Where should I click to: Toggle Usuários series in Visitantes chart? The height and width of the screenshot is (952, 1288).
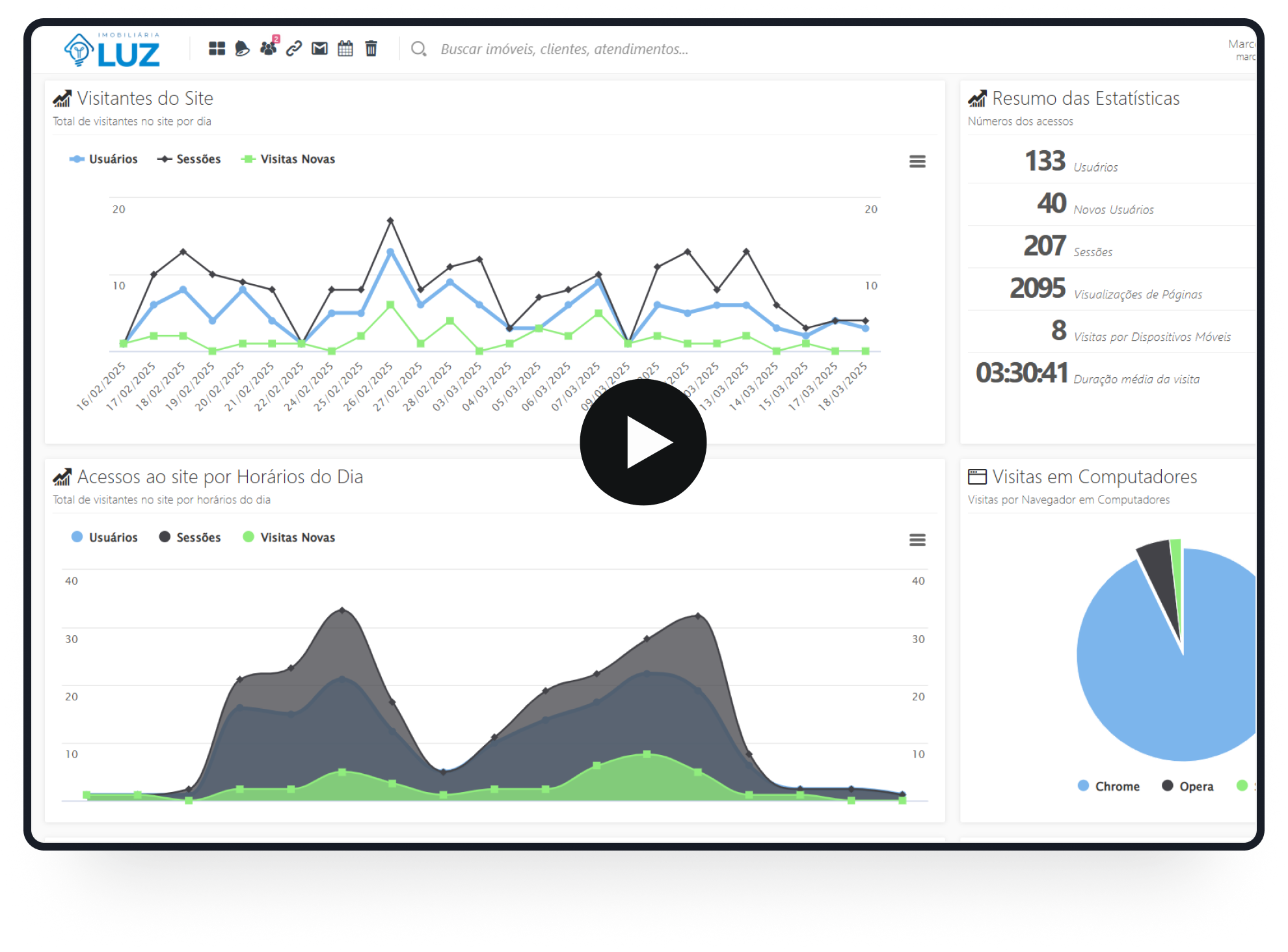tap(105, 159)
